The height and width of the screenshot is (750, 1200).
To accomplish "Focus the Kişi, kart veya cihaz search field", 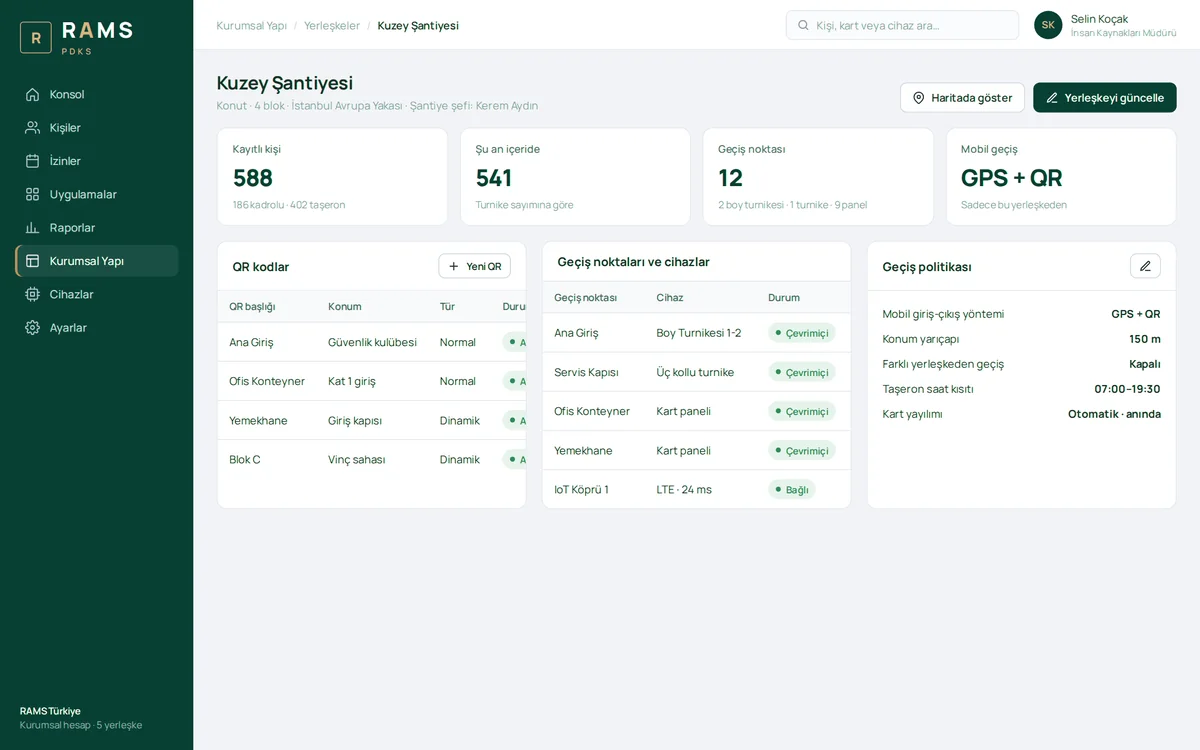I will [902, 25].
